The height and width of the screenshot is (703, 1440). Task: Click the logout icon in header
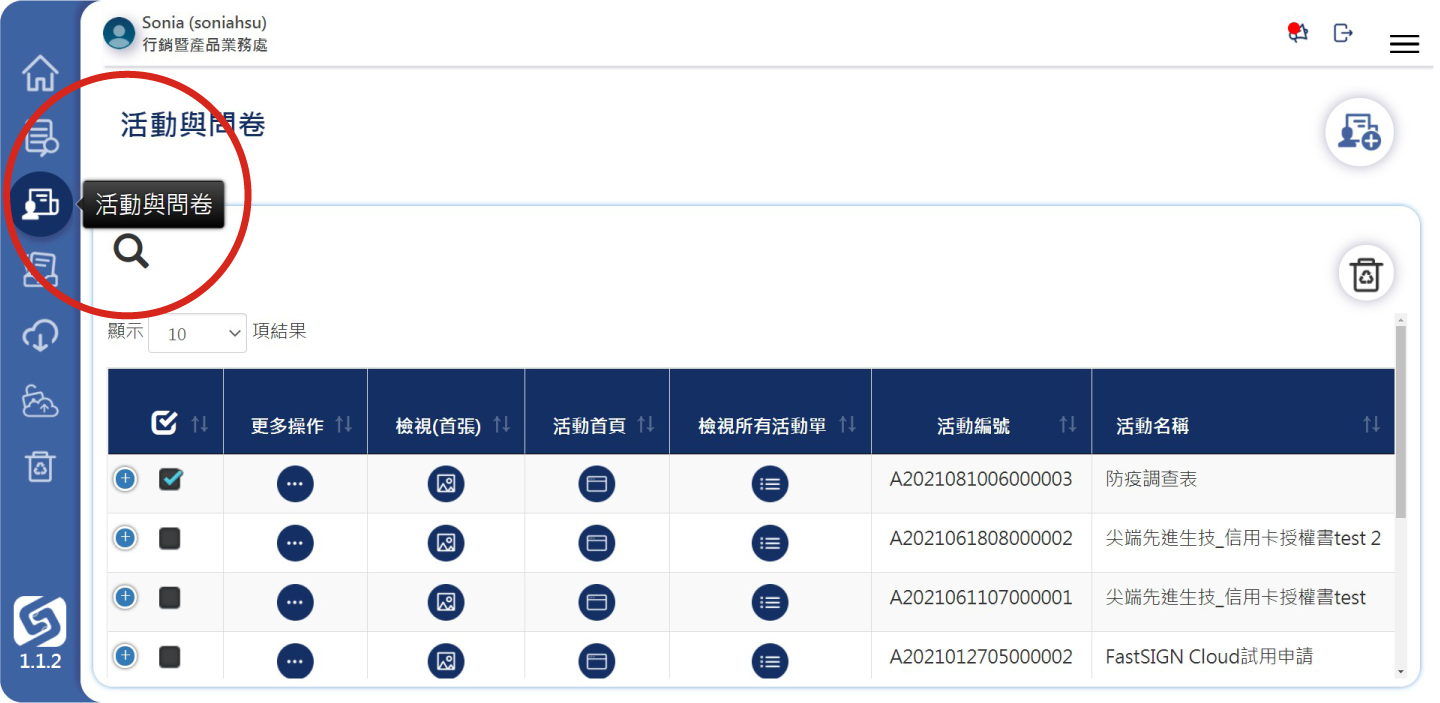(1343, 33)
